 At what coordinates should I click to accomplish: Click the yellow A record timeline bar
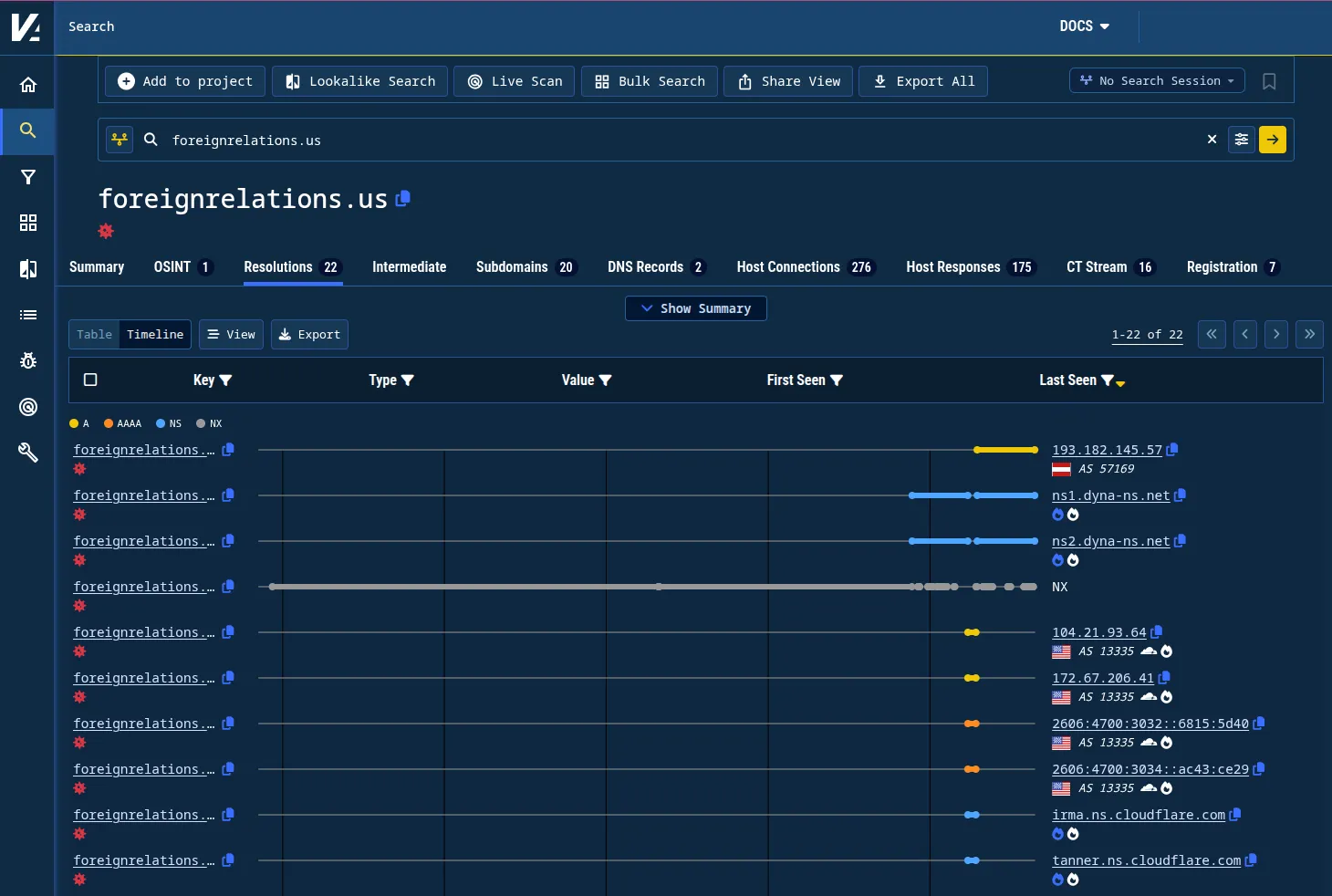coord(1005,450)
